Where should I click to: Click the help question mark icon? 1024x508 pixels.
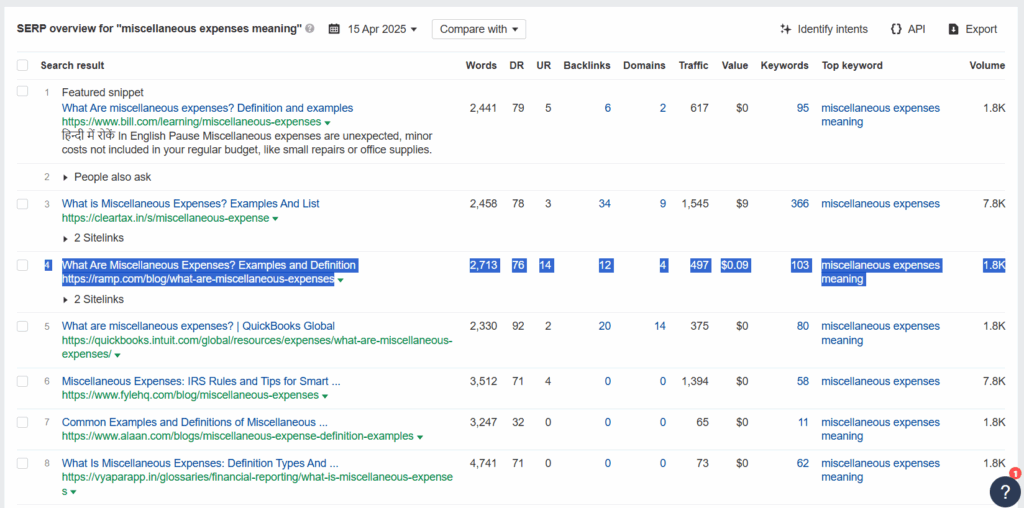tap(1004, 491)
